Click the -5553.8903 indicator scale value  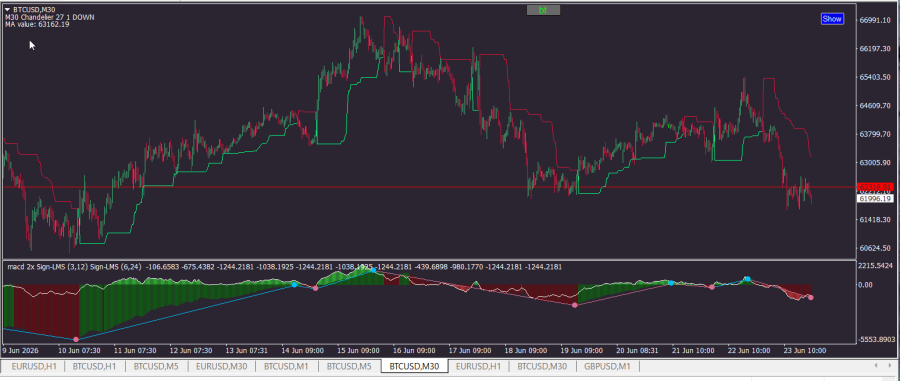pyautogui.click(x=877, y=340)
